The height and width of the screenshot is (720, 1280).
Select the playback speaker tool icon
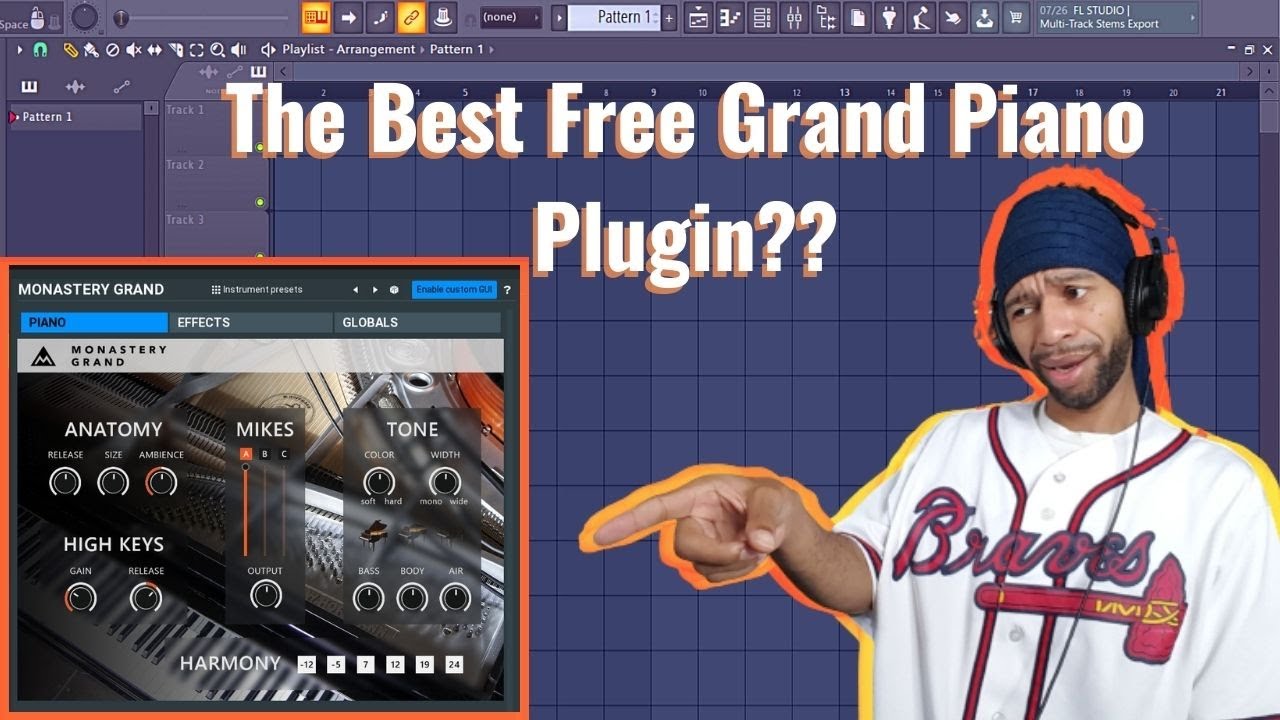pos(239,49)
